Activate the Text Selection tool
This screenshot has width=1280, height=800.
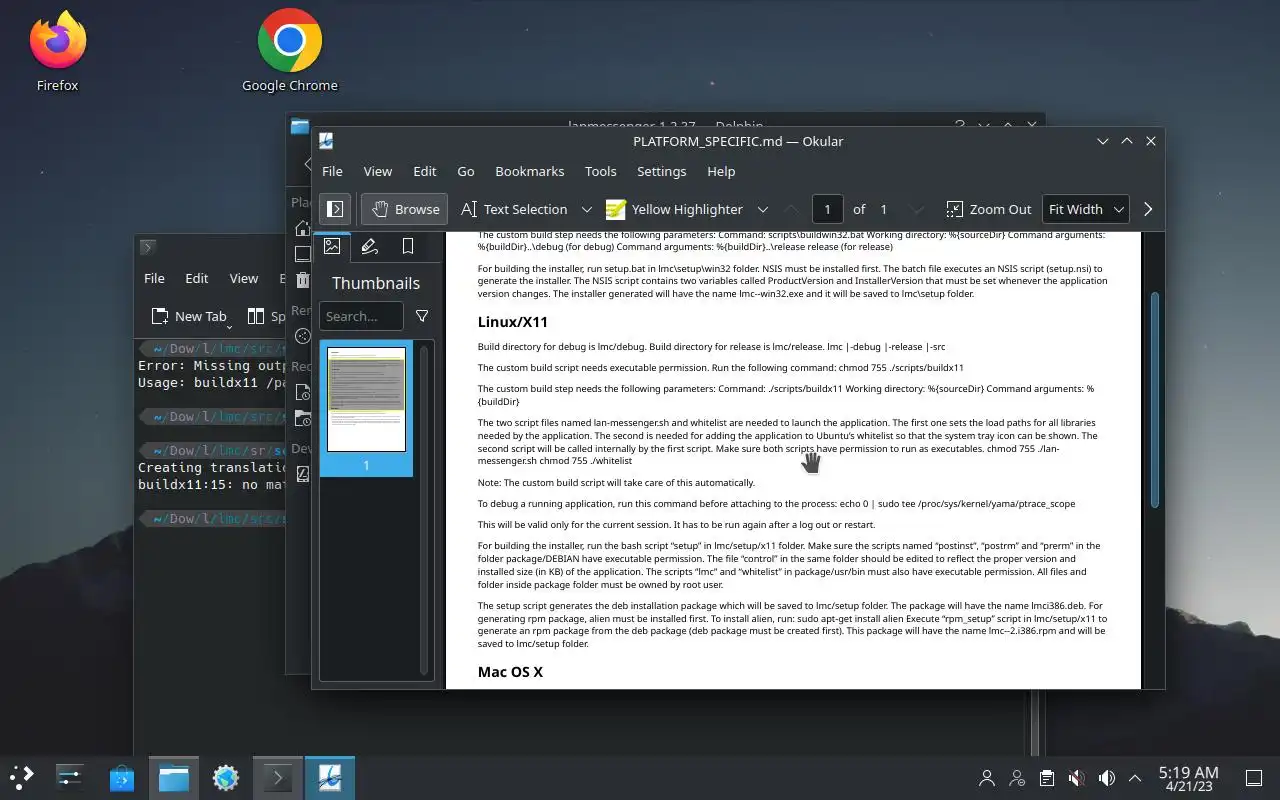point(514,209)
